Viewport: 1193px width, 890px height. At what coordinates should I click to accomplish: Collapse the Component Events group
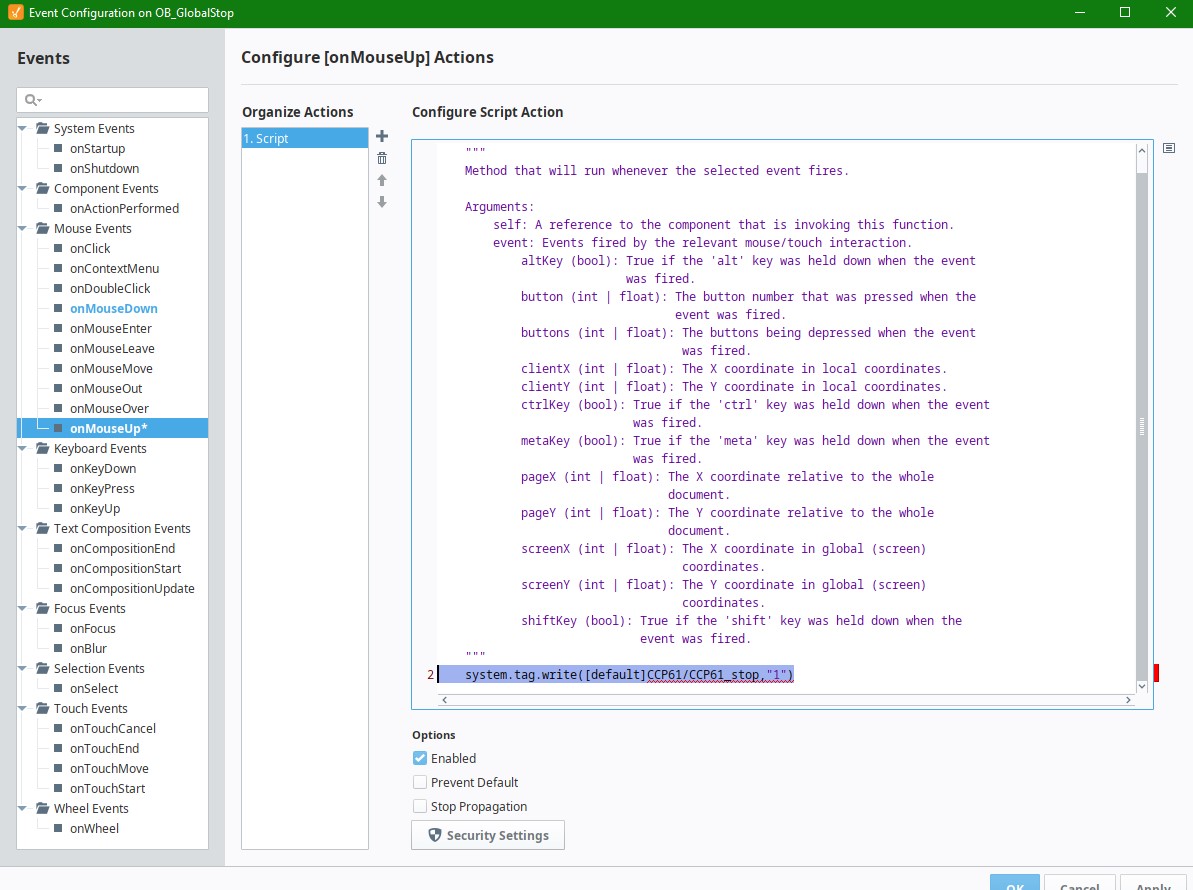23,188
